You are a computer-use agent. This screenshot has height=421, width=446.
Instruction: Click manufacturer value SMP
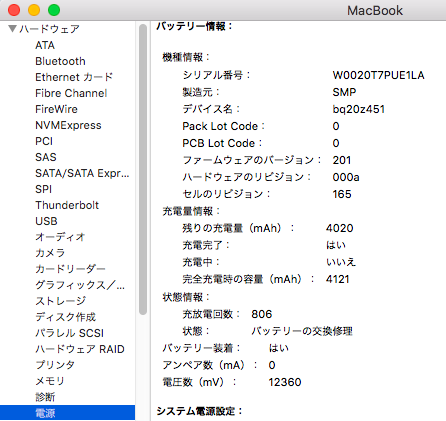click(x=344, y=92)
